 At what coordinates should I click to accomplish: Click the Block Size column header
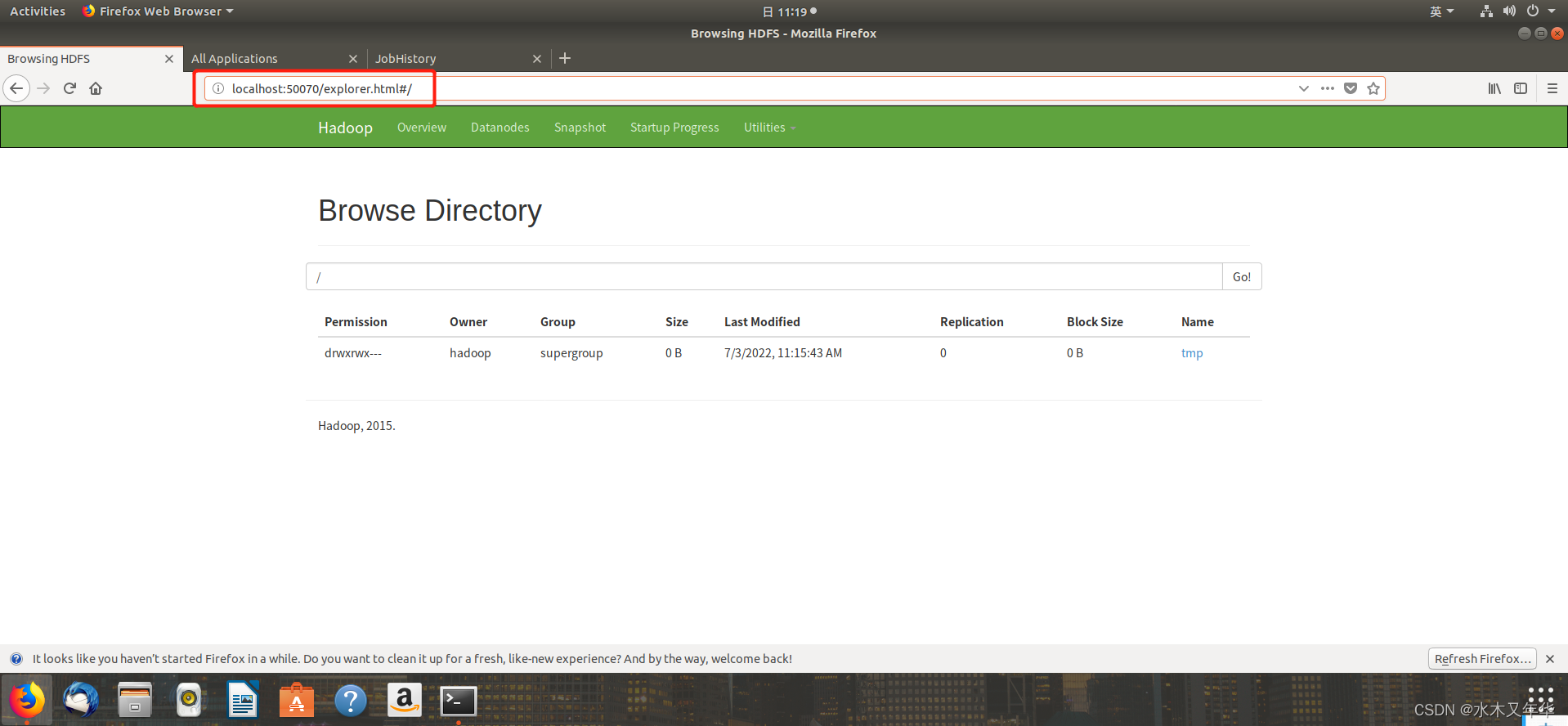(x=1095, y=322)
